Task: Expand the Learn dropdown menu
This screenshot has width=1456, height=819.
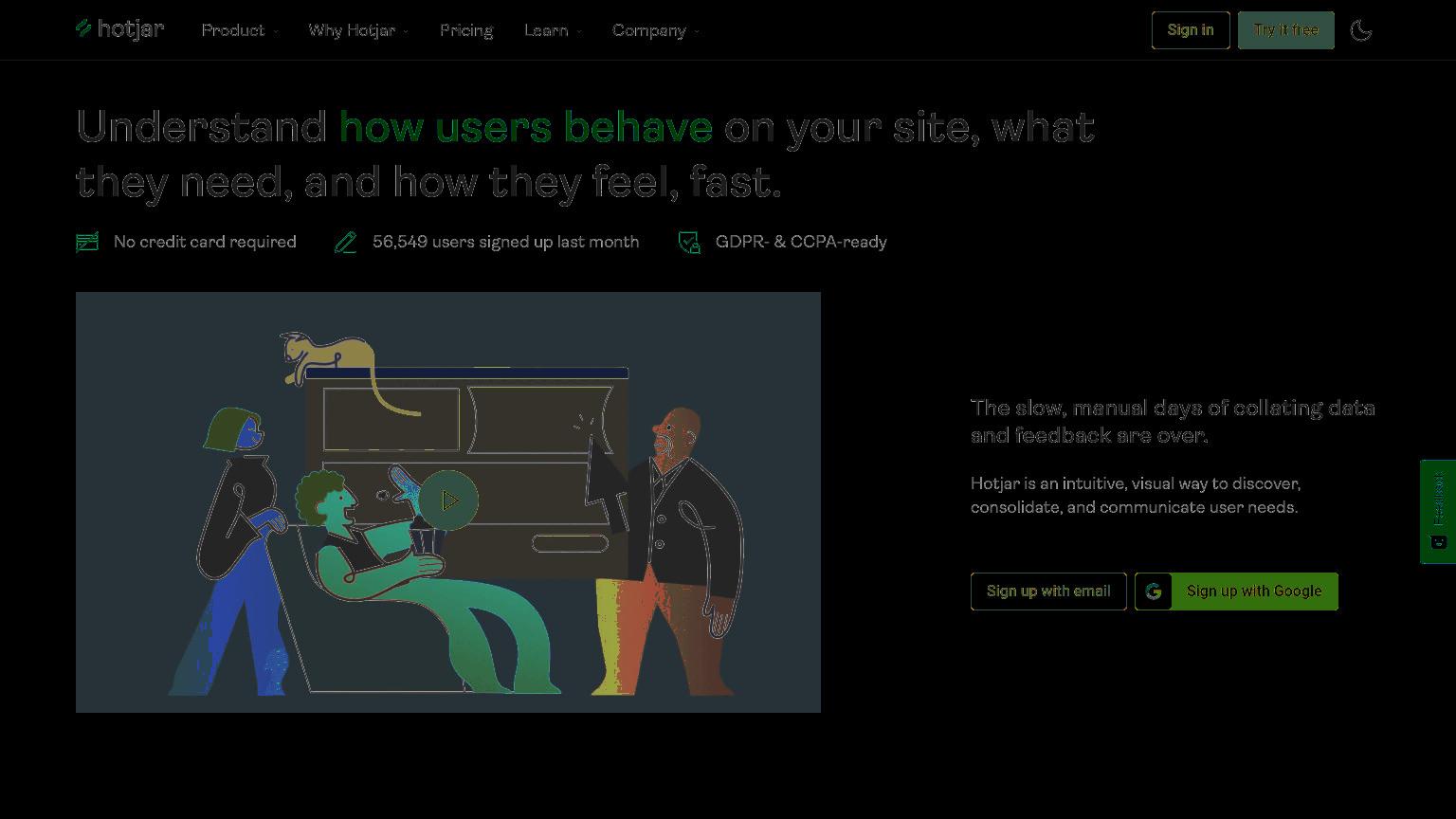Action: point(554,30)
